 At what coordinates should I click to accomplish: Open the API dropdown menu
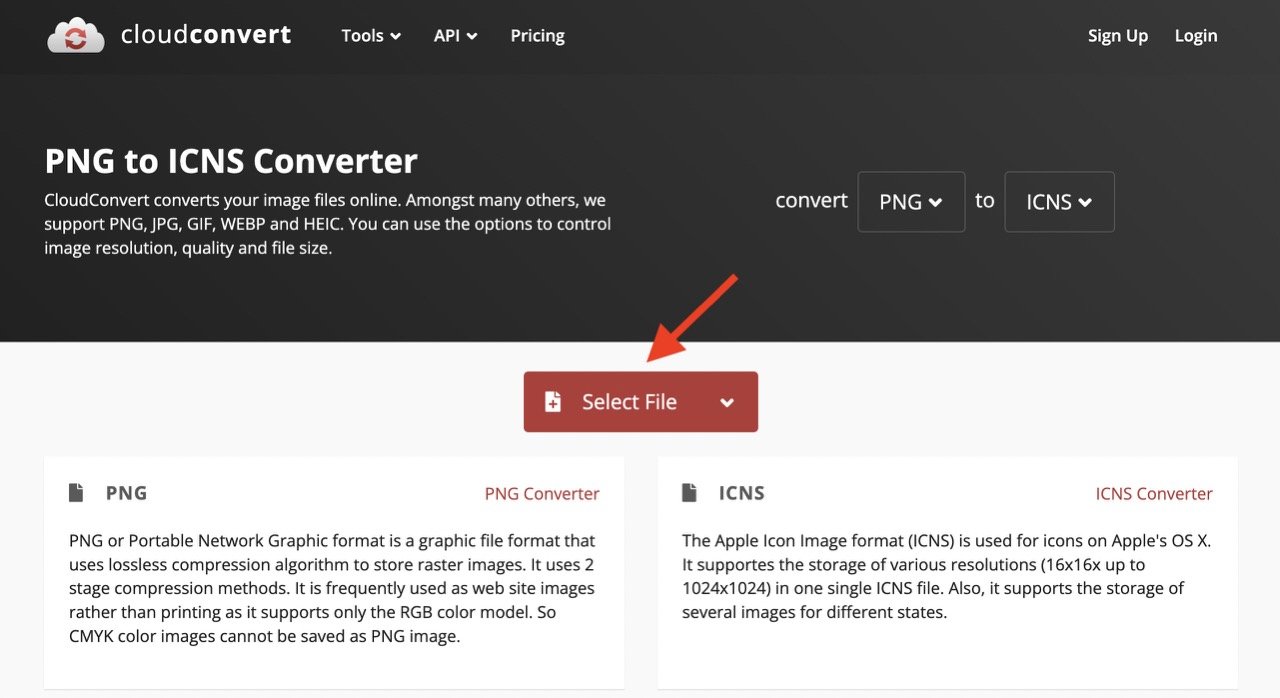click(455, 35)
